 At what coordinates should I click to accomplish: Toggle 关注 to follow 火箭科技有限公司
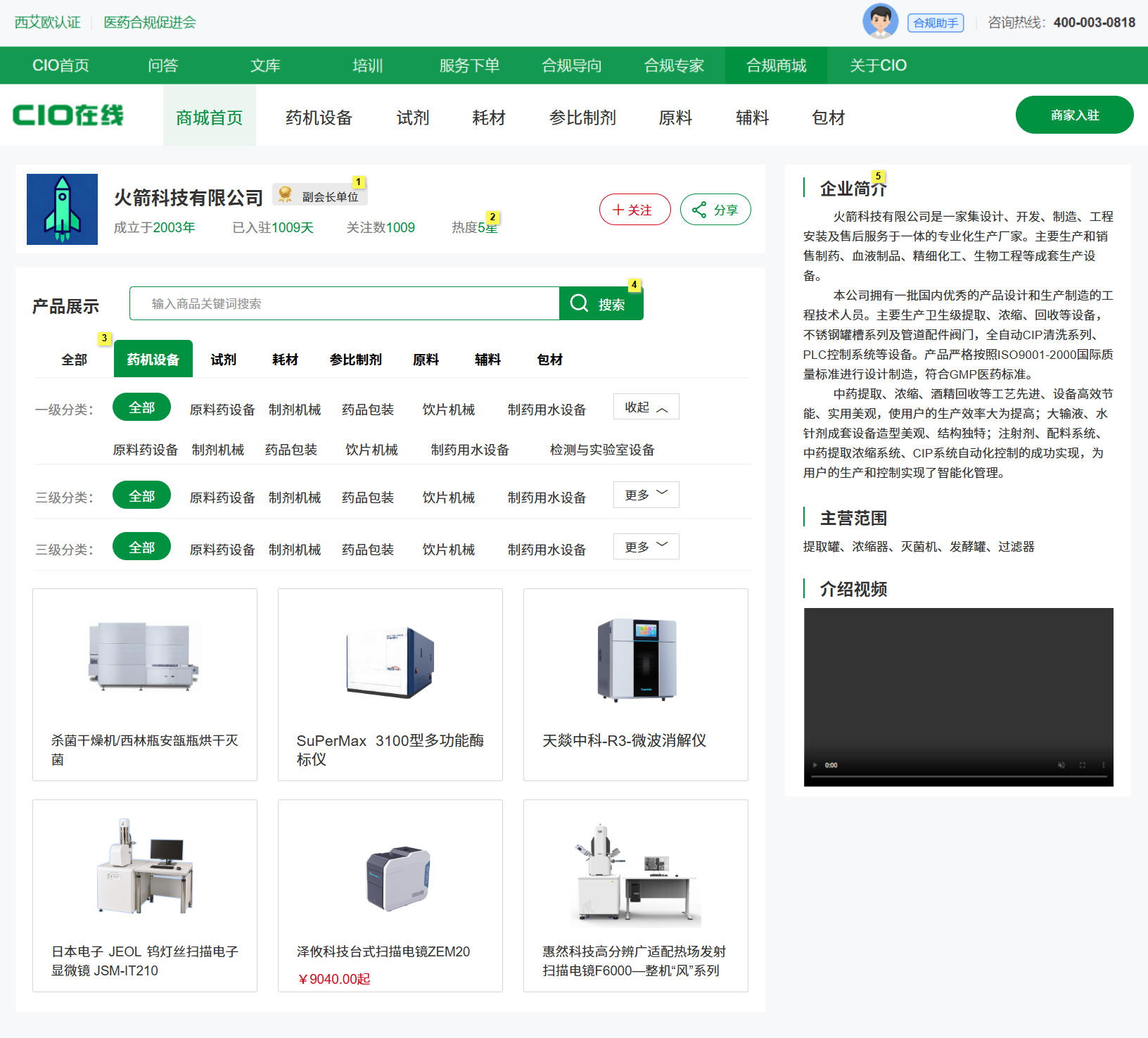pos(634,209)
